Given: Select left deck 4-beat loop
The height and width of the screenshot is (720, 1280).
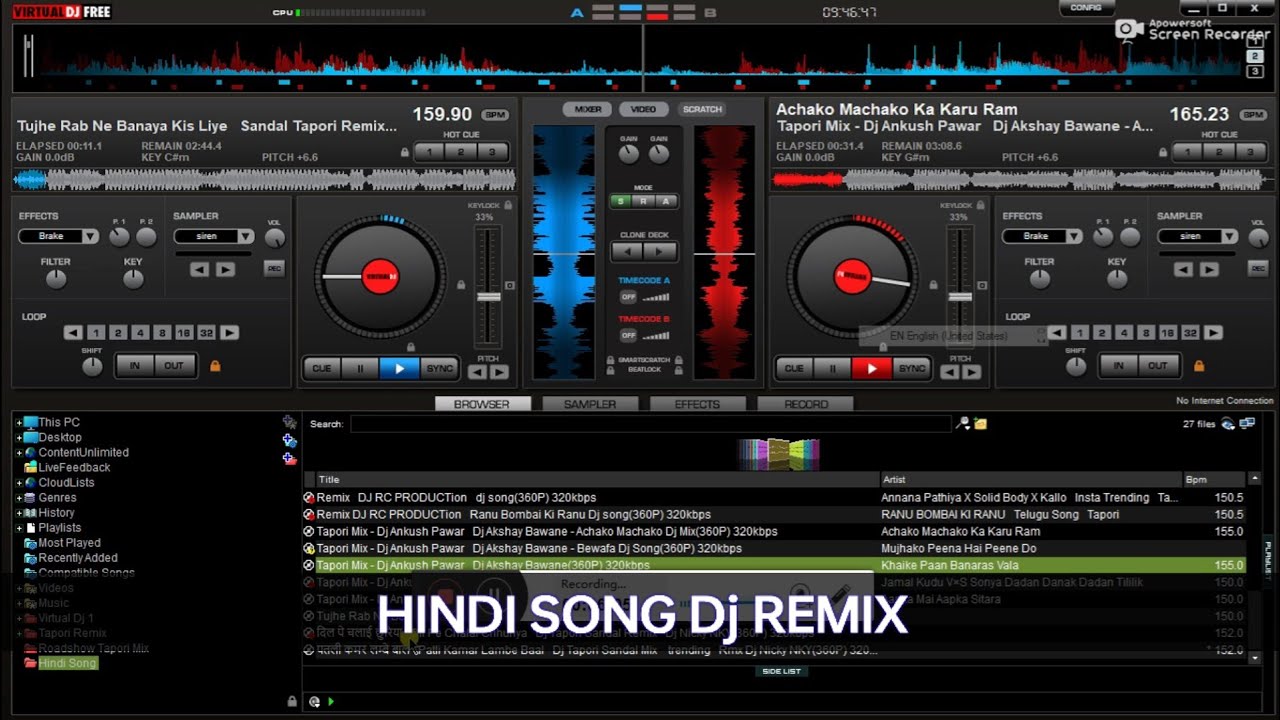Looking at the screenshot, I should pos(140,333).
